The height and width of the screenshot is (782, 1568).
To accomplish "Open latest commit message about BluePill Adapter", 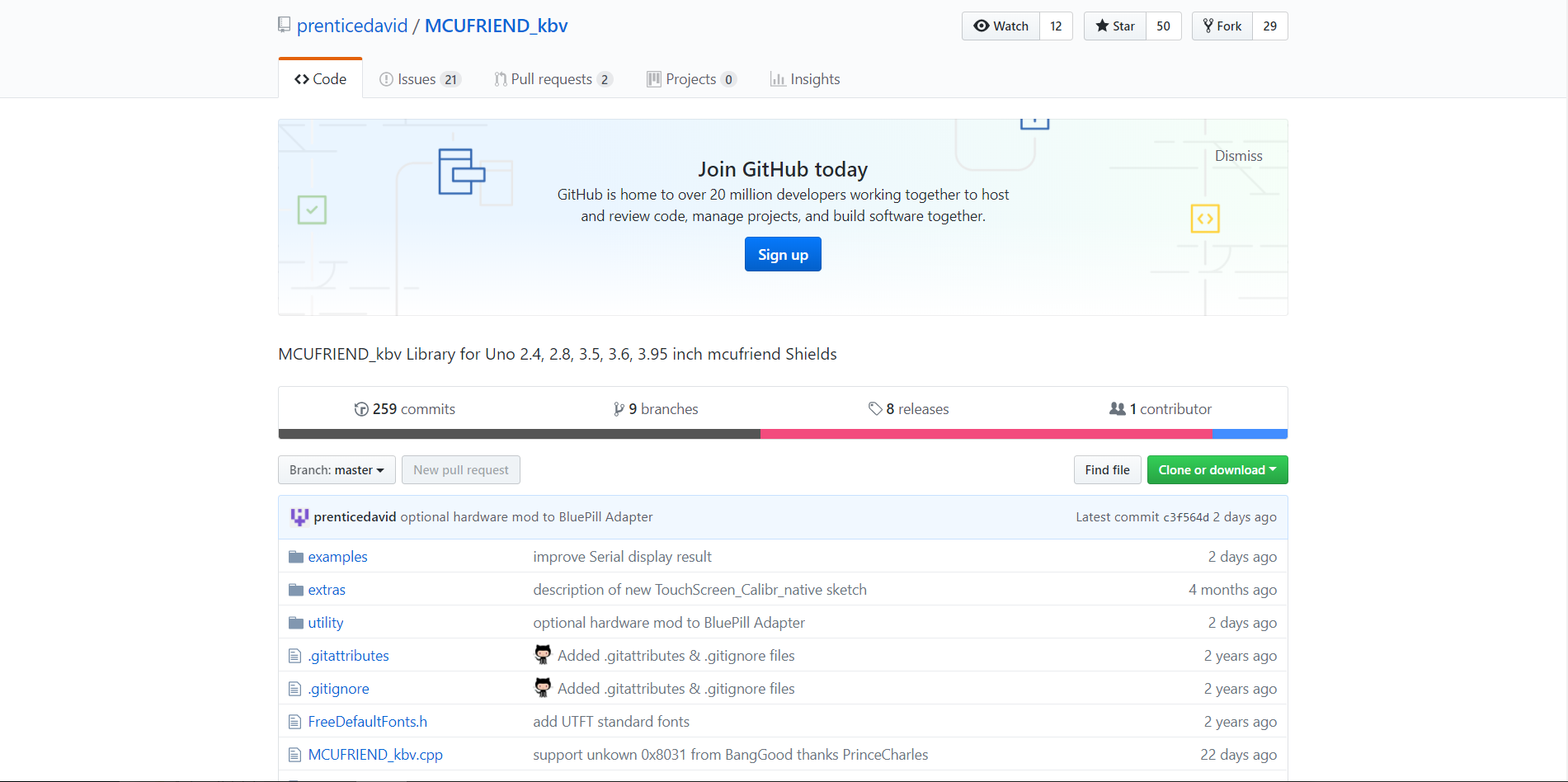I will click(x=526, y=517).
